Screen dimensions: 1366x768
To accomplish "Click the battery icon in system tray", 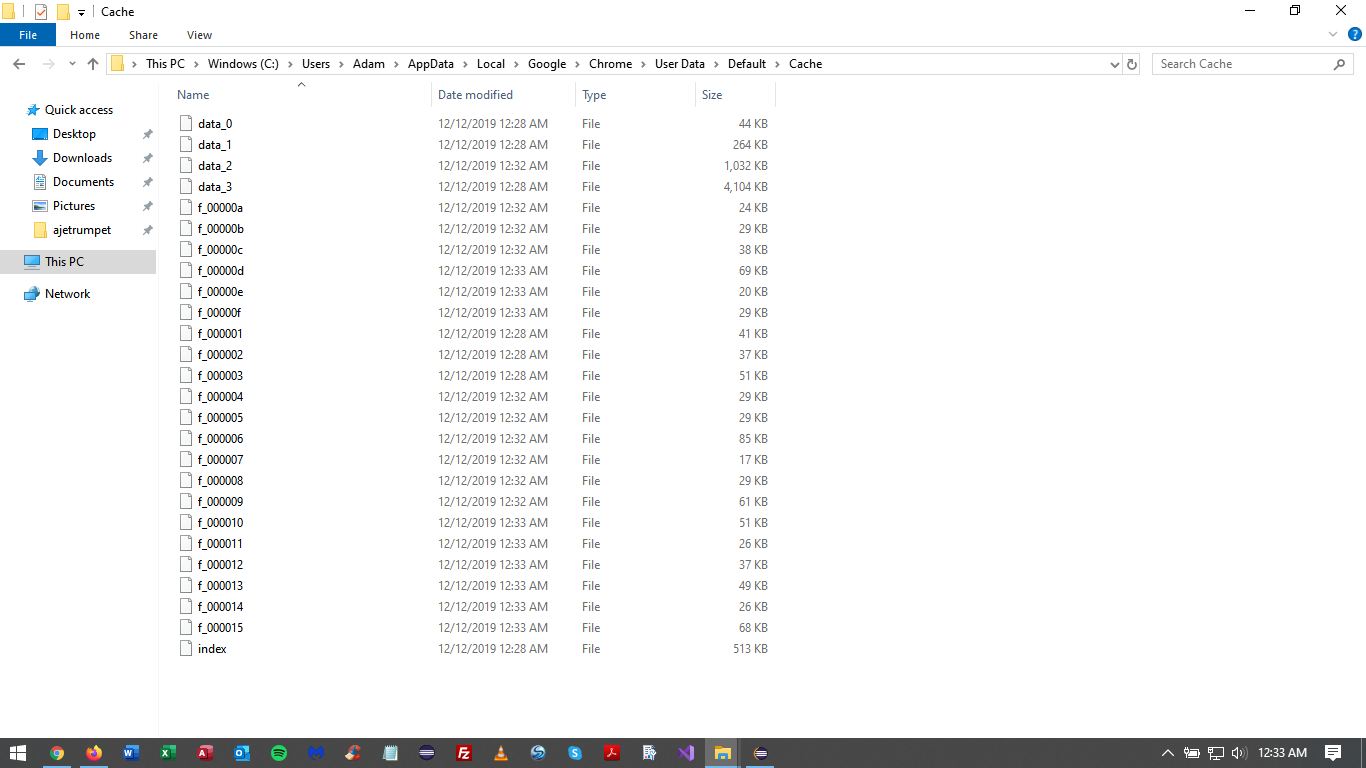I will pyautogui.click(x=1192, y=753).
